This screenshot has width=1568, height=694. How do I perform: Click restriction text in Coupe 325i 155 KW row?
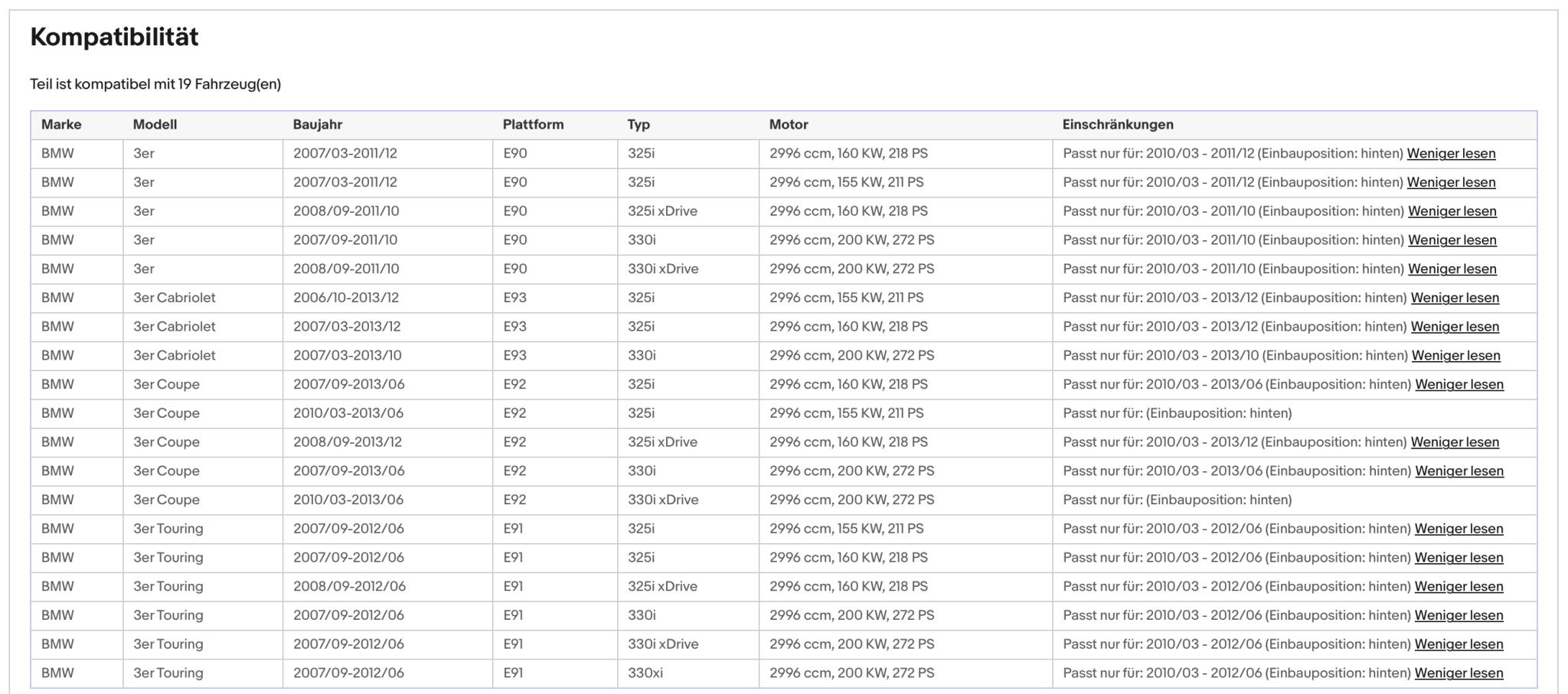pyautogui.click(x=1178, y=413)
